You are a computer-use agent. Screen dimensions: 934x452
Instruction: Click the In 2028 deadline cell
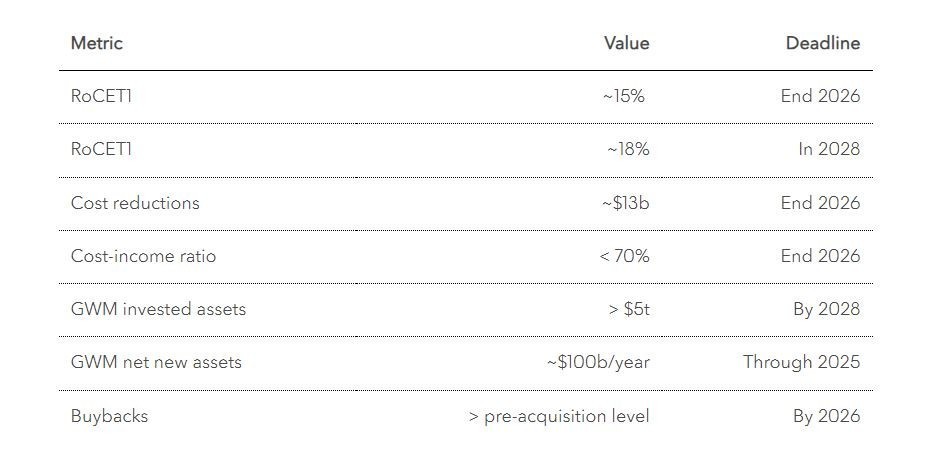828,150
